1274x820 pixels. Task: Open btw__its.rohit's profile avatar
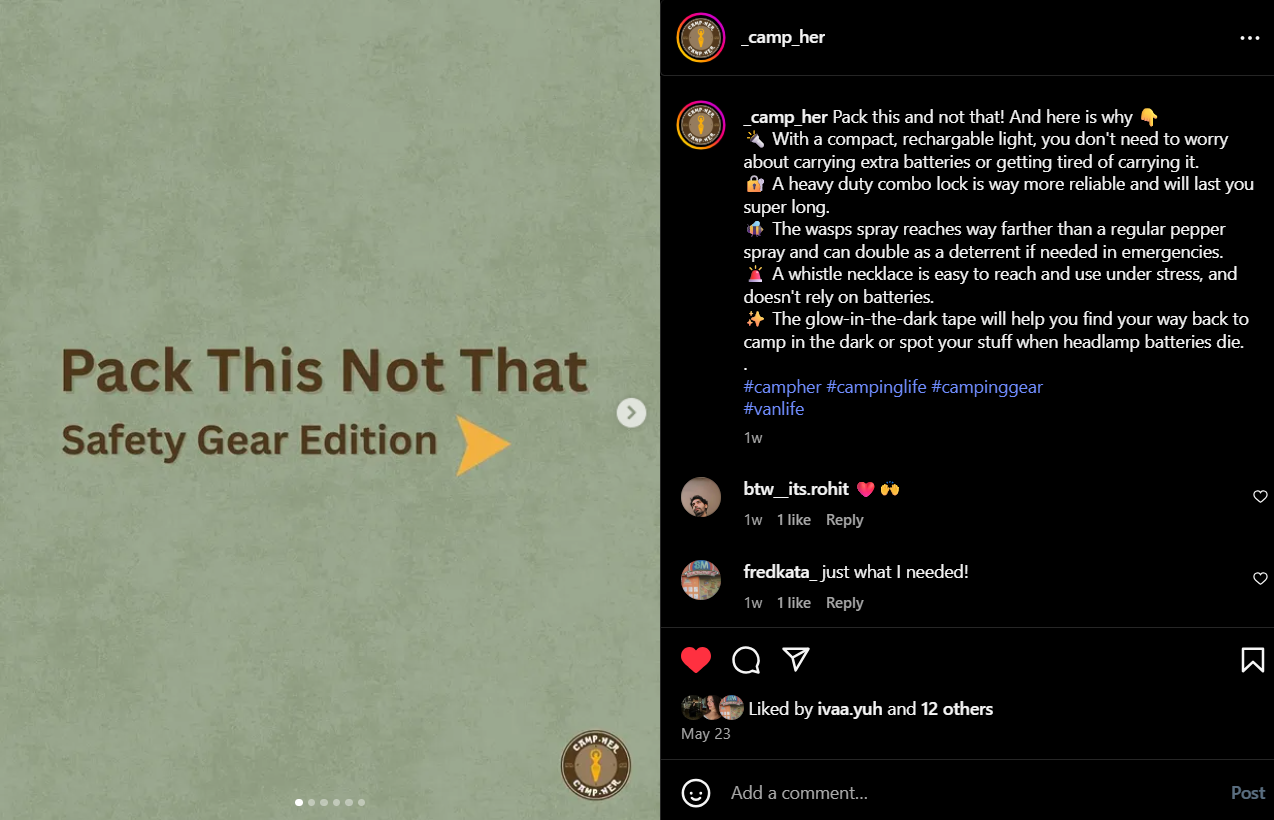point(701,497)
